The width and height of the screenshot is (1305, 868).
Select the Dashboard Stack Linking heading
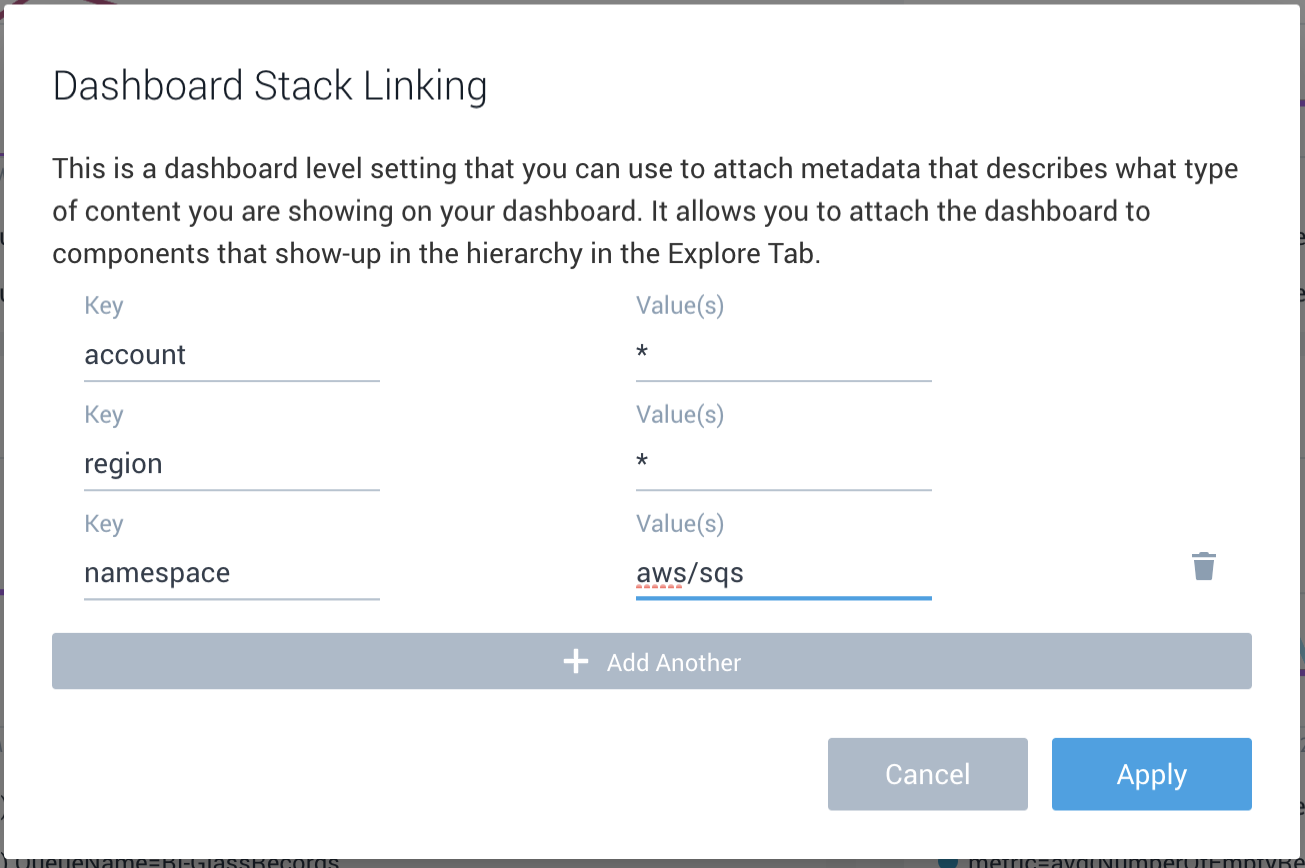[x=269, y=86]
